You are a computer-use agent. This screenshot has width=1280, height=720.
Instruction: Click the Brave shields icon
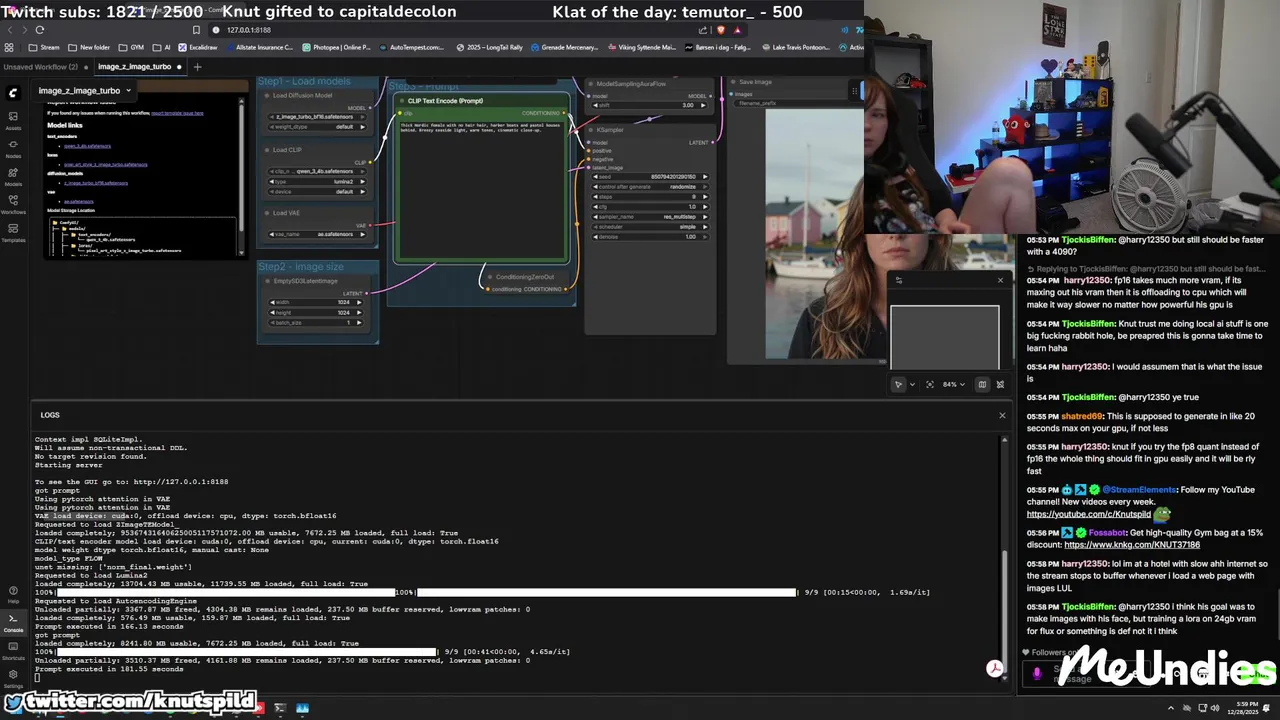pos(720,30)
